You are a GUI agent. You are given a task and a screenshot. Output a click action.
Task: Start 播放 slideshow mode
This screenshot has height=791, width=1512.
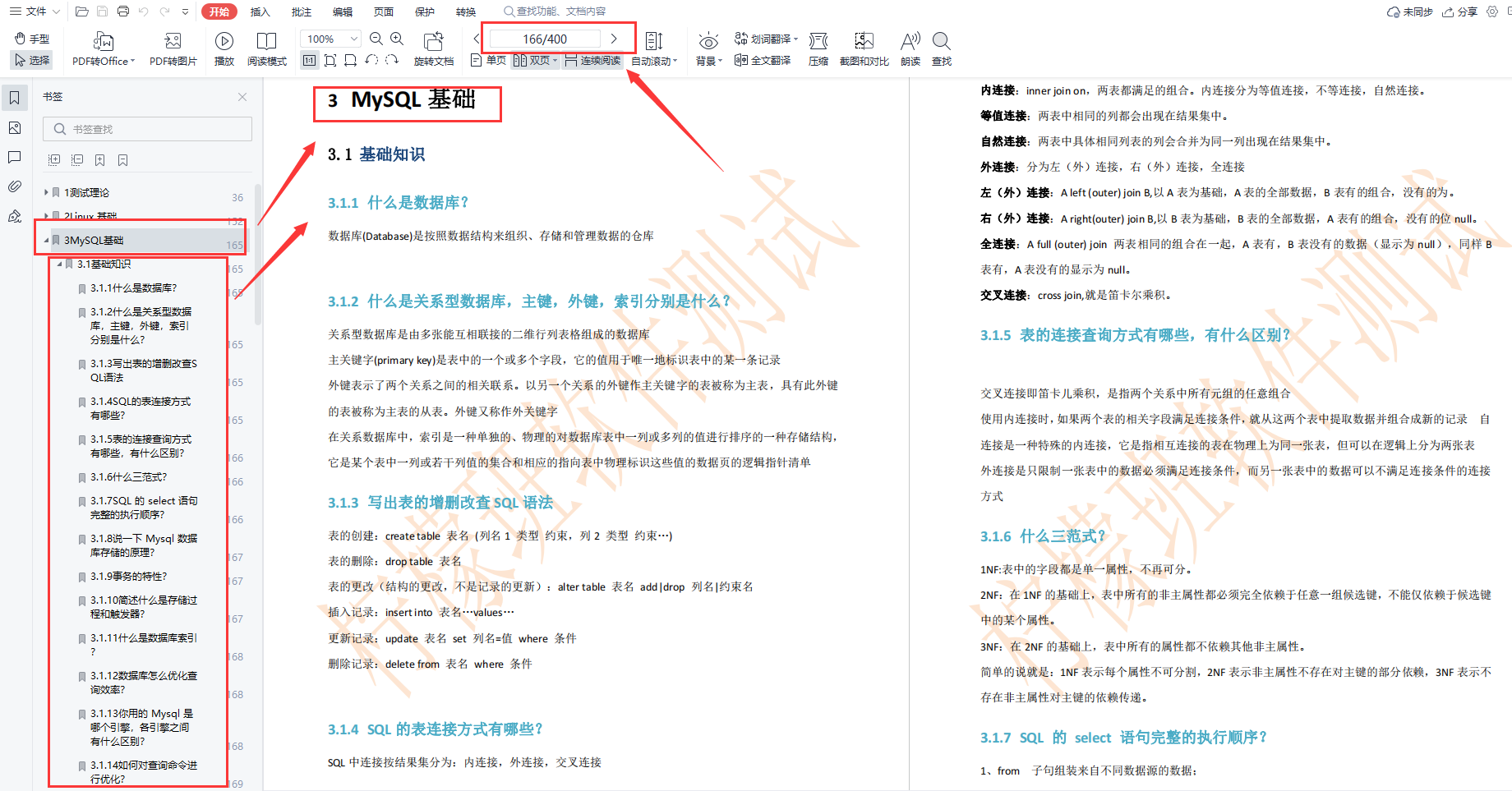224,49
